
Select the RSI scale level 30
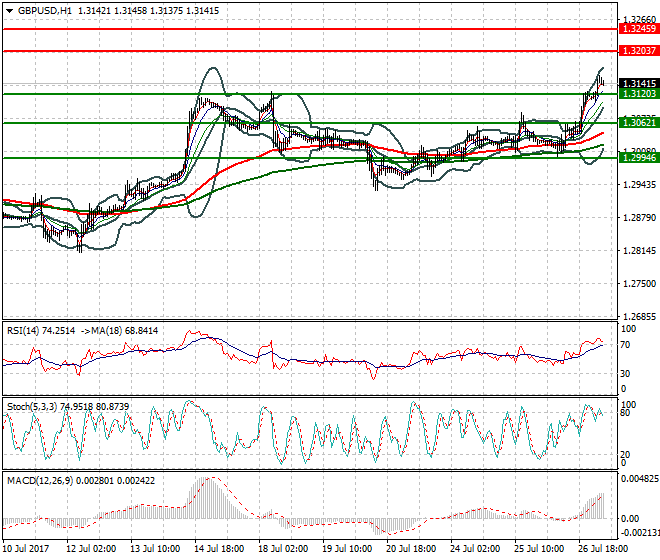click(625, 373)
